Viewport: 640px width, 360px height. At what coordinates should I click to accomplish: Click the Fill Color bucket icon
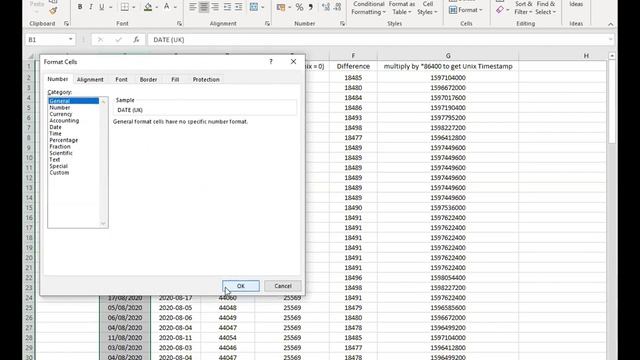(148, 7)
